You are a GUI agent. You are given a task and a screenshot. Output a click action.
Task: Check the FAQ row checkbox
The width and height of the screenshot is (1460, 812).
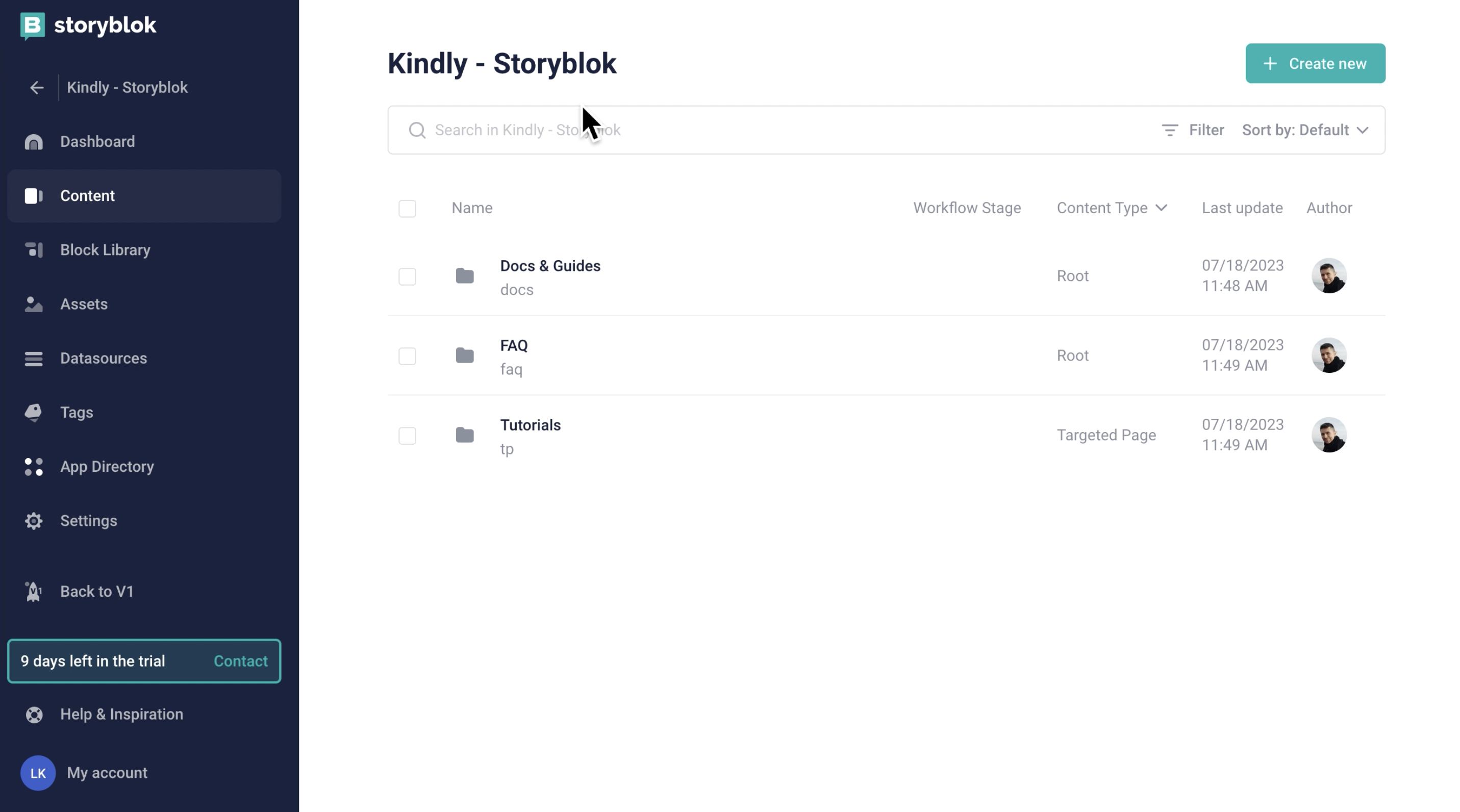(x=407, y=356)
